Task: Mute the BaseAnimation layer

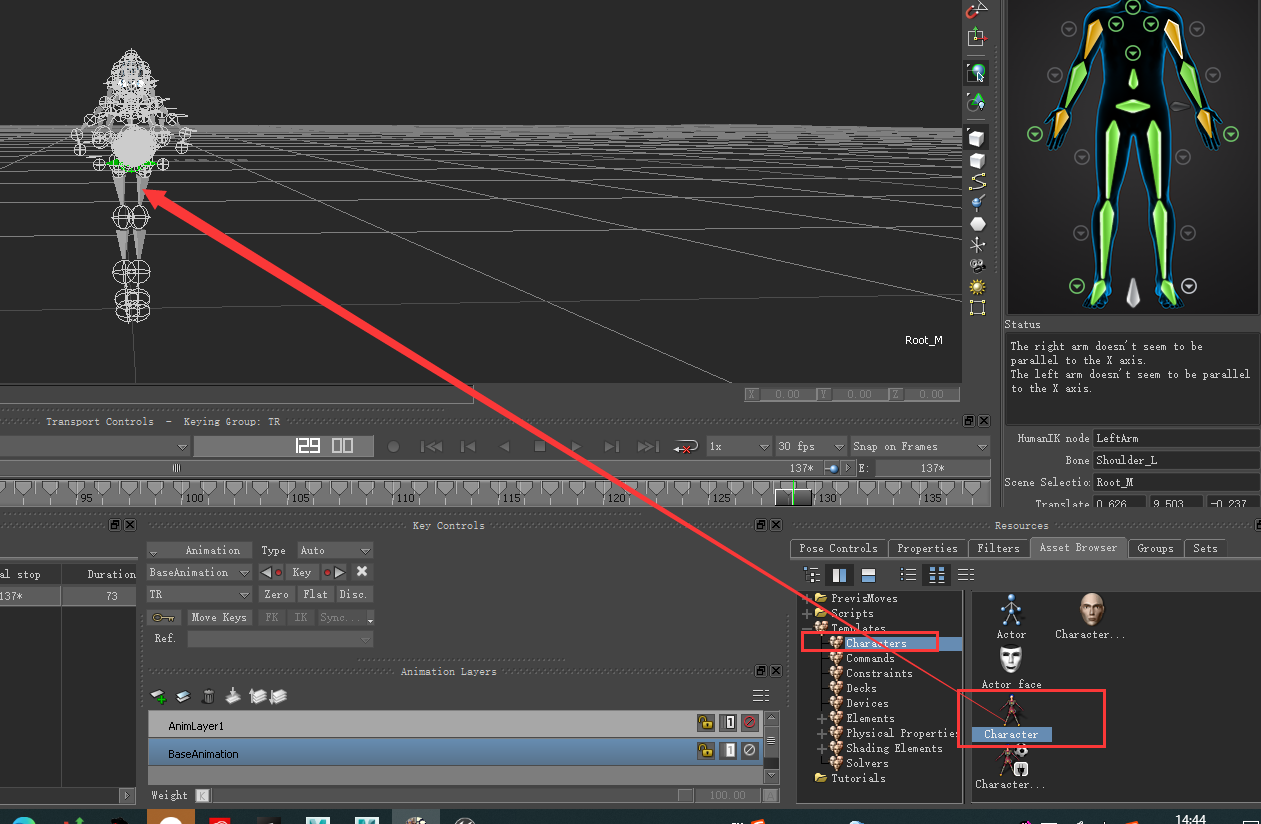Action: point(749,750)
